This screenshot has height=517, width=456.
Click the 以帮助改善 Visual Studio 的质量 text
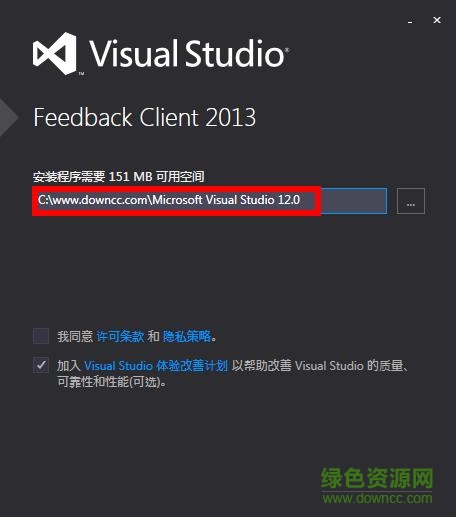click(319, 366)
